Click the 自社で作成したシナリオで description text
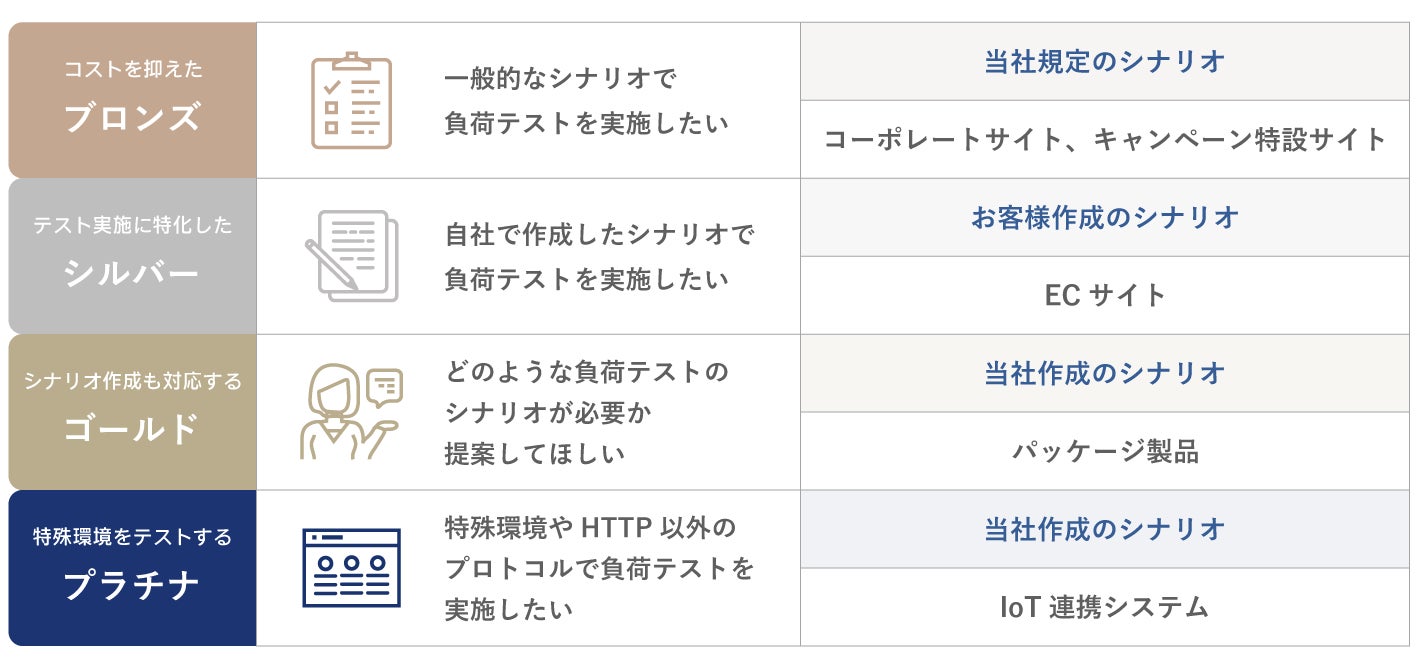 pyautogui.click(x=599, y=236)
